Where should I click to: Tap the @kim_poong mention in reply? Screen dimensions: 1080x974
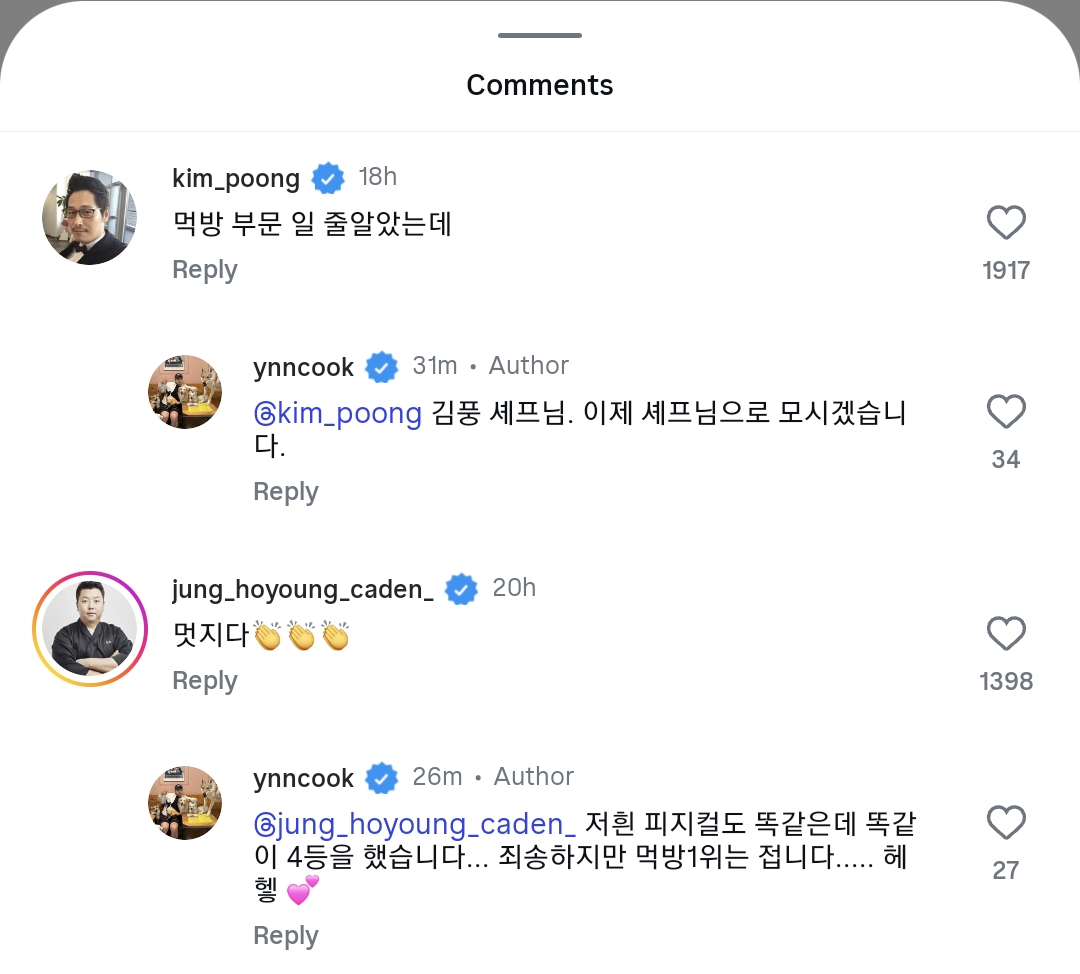[338, 414]
